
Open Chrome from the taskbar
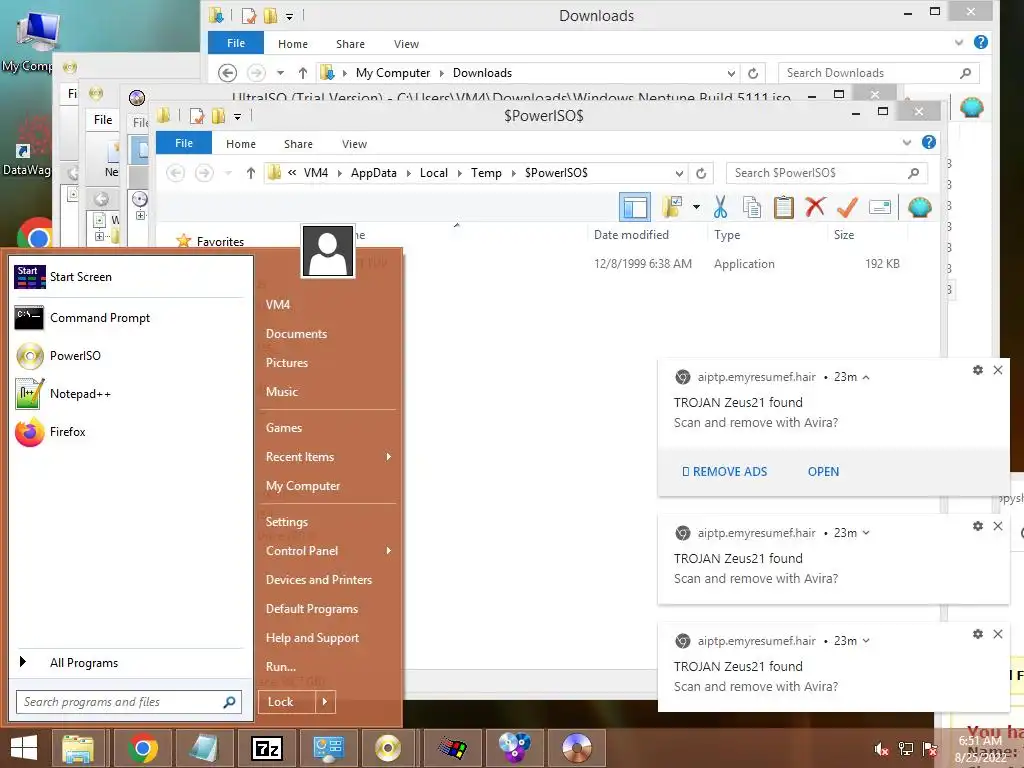(x=143, y=748)
